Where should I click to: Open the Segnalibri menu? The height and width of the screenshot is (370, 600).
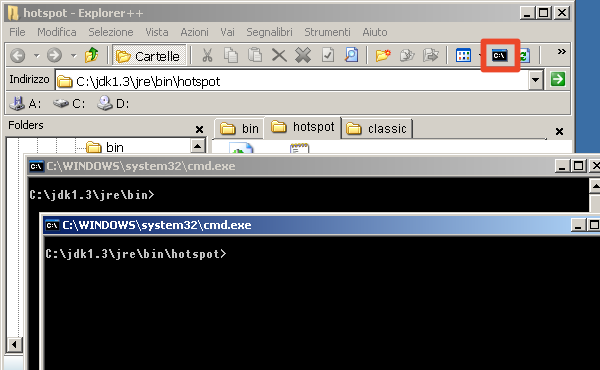(269, 32)
